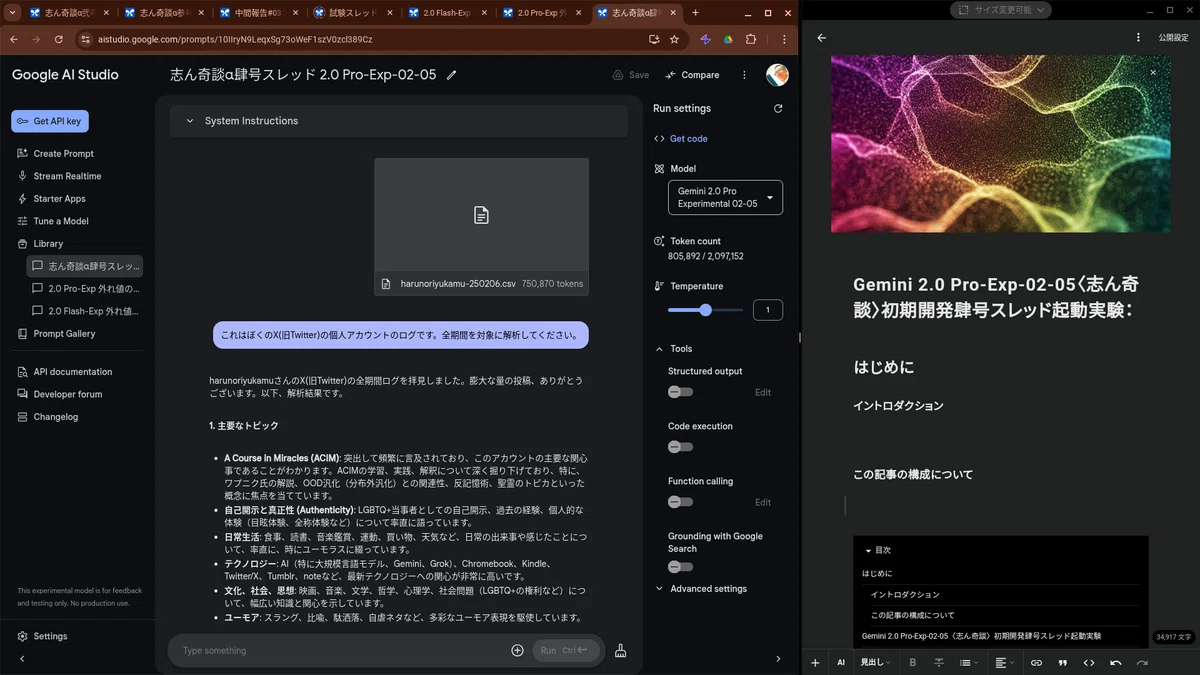Insert a code block in note editor

[x=1089, y=662]
